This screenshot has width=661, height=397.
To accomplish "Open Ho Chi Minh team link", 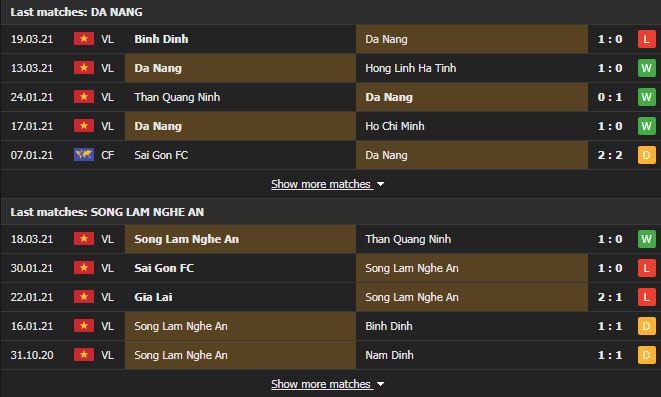I will [395, 126].
